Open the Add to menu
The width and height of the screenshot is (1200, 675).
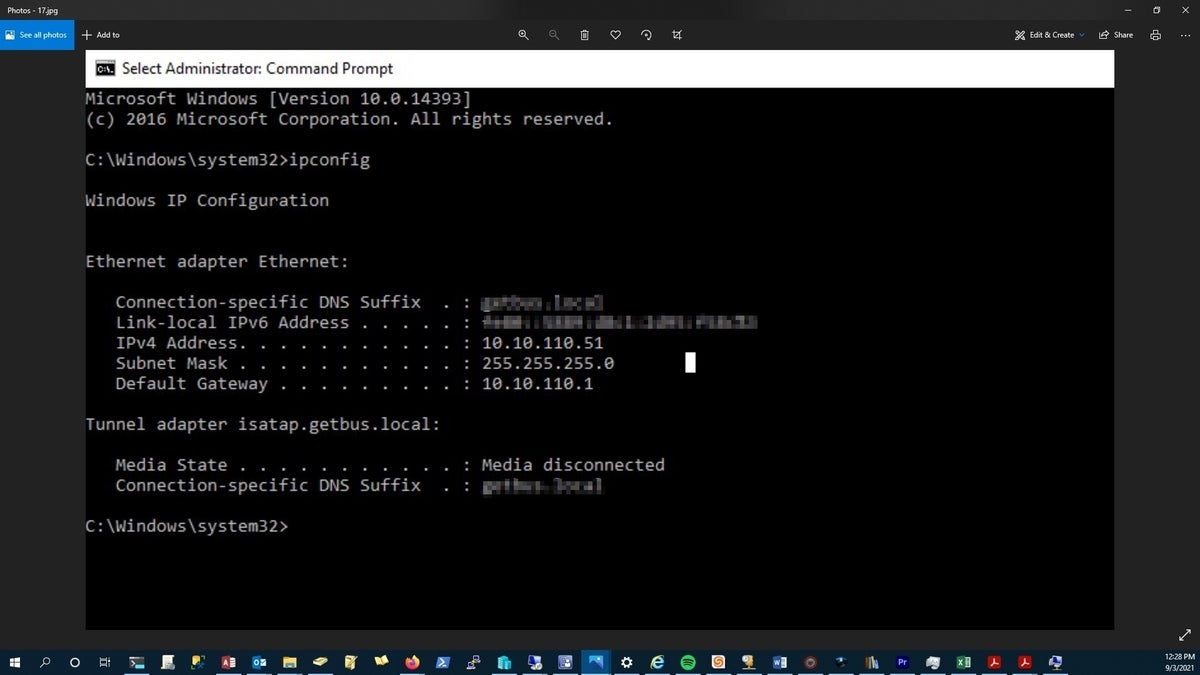[100, 35]
